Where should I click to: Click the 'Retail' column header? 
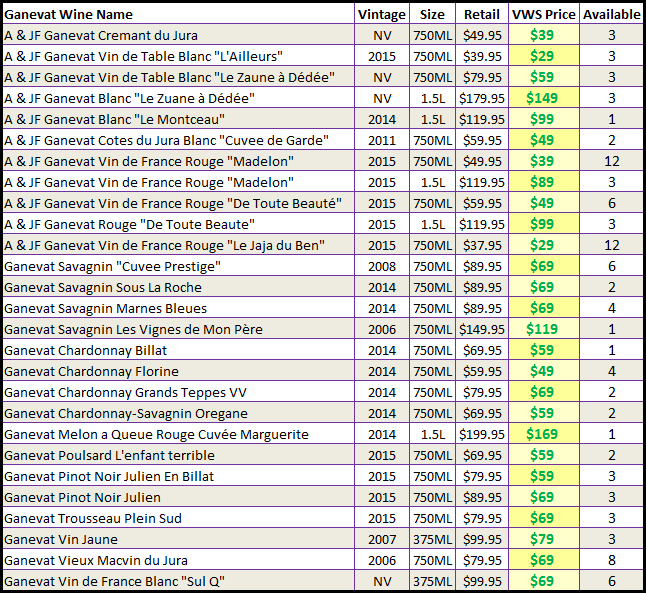click(x=482, y=14)
